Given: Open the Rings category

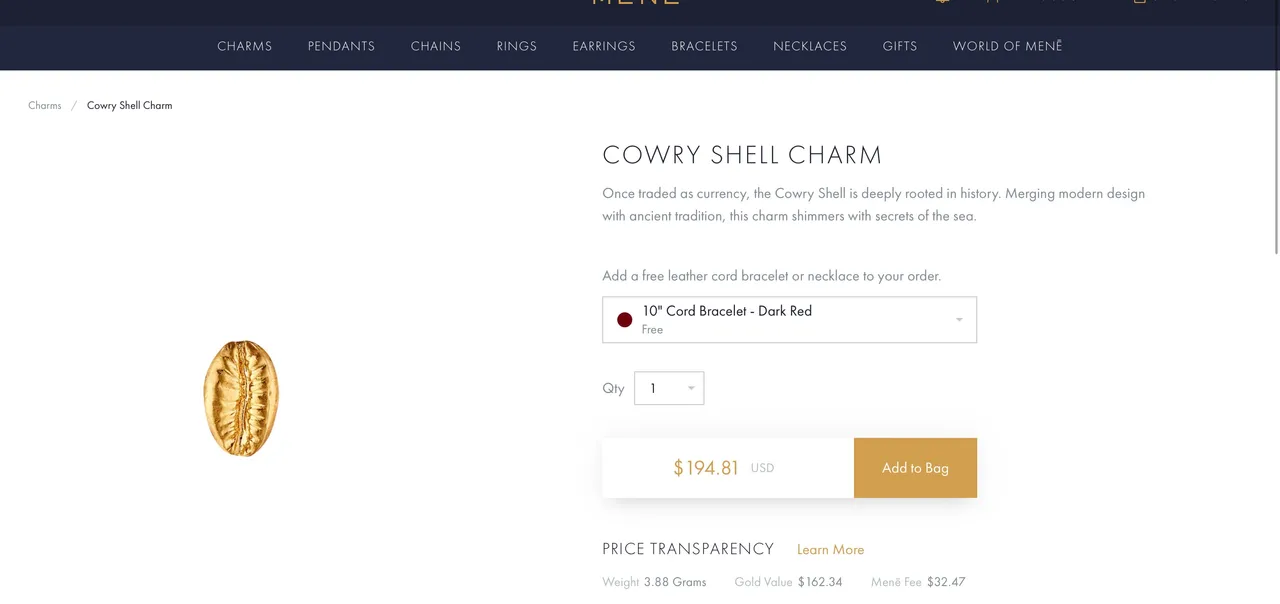Looking at the screenshot, I should pos(517,46).
